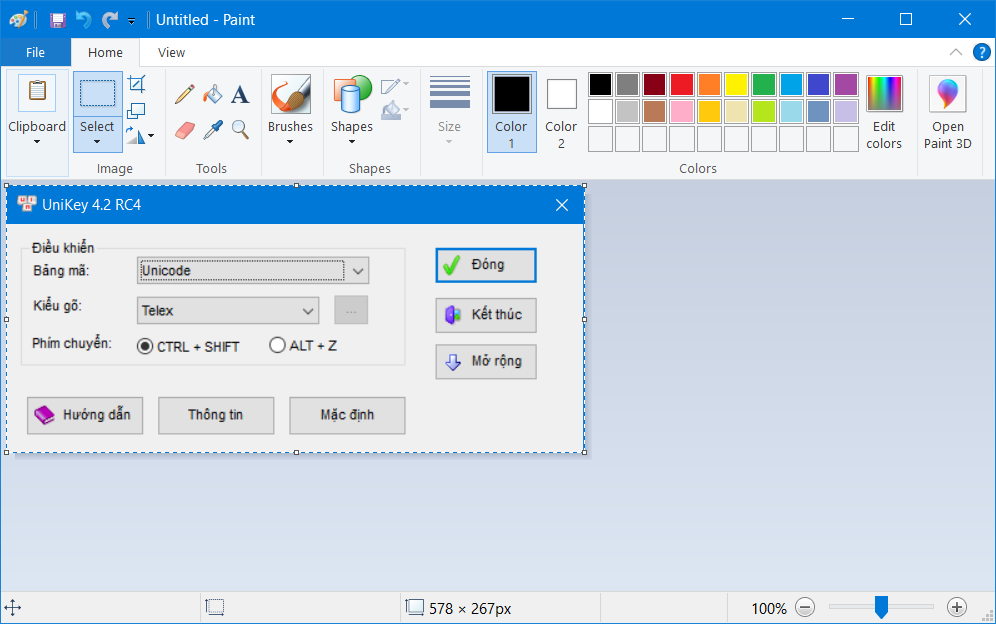Click the Edit colors button
Screen dimensions: 996x624
point(884,110)
